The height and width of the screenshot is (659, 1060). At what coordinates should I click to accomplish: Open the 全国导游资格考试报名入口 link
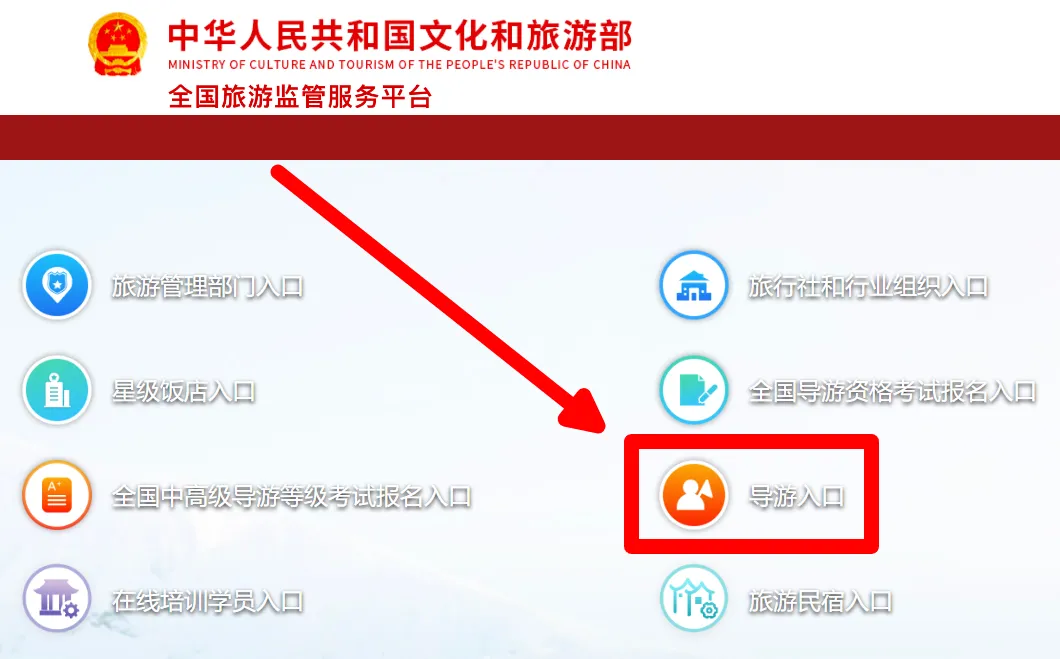coord(892,391)
